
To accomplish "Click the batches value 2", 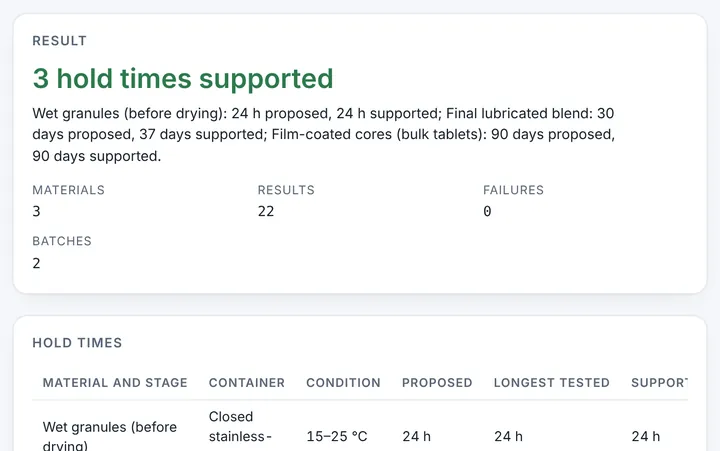I will [37, 263].
